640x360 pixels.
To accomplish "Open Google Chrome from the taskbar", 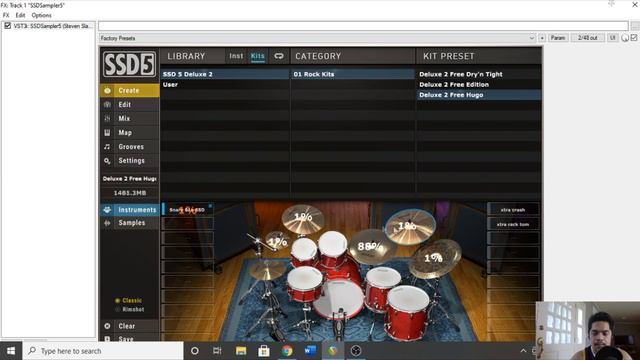I will point(287,351).
